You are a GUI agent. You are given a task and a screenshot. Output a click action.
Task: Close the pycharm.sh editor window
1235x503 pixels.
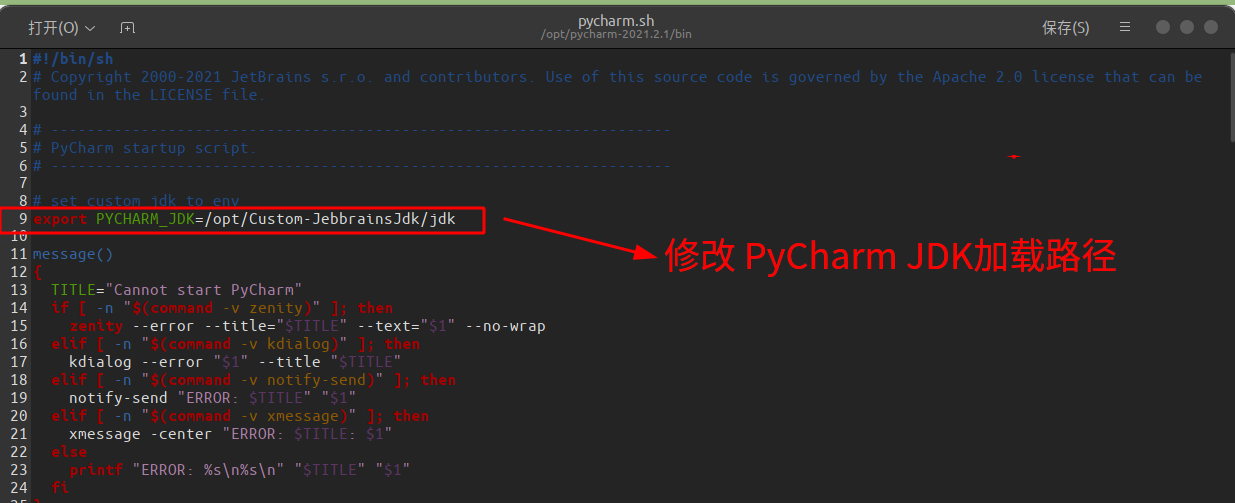pos(1211,28)
